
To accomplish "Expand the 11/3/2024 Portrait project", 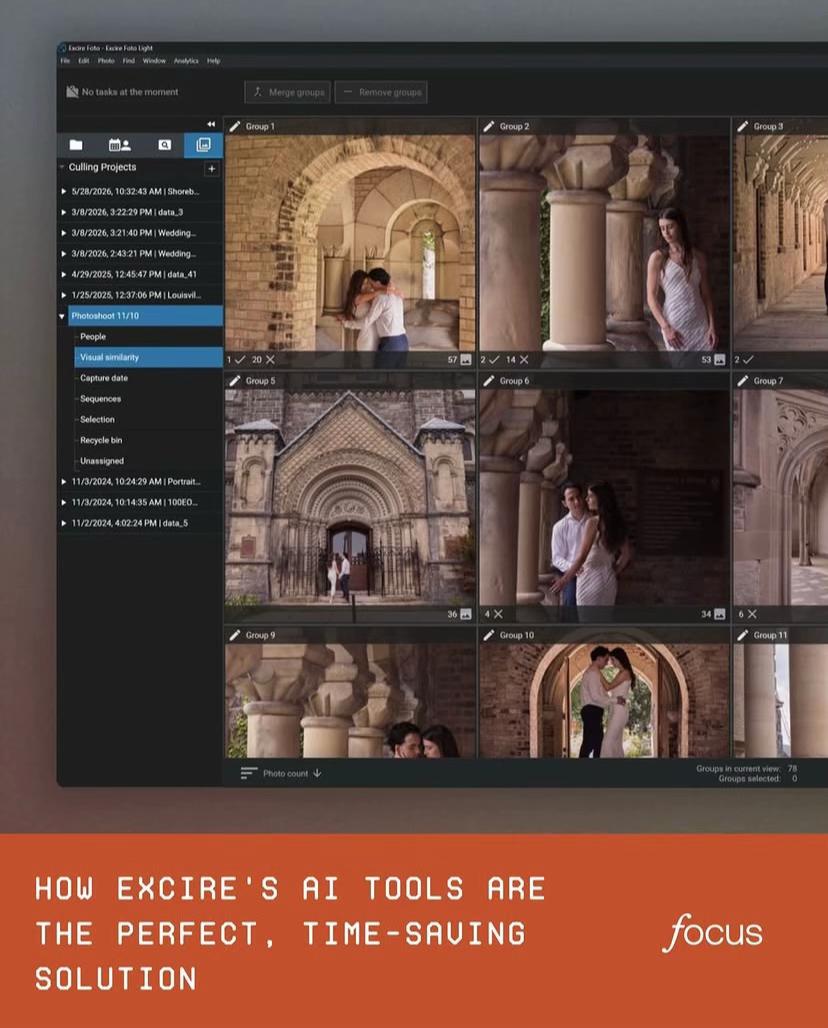I will [64, 481].
